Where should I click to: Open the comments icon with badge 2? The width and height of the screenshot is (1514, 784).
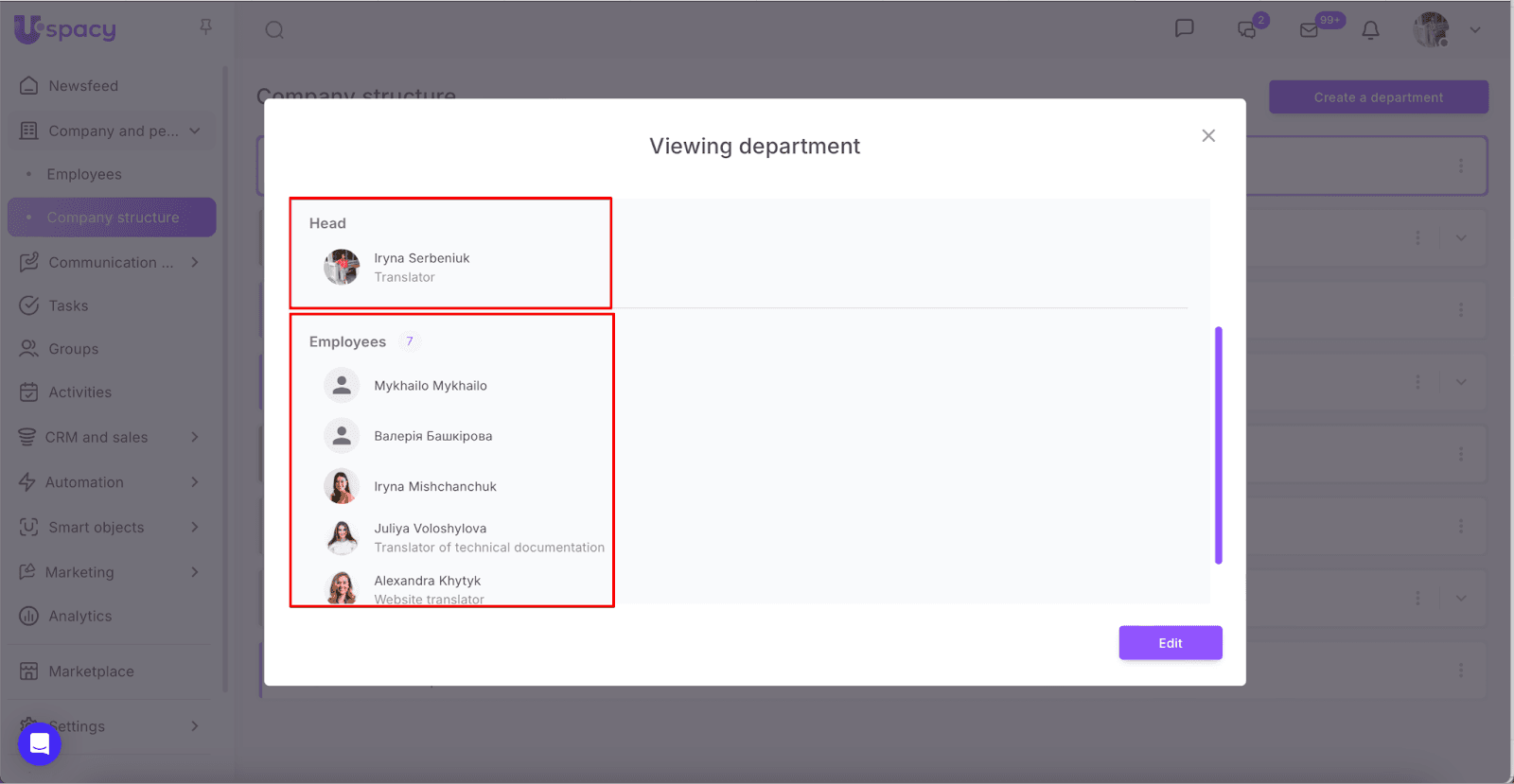(x=1248, y=29)
